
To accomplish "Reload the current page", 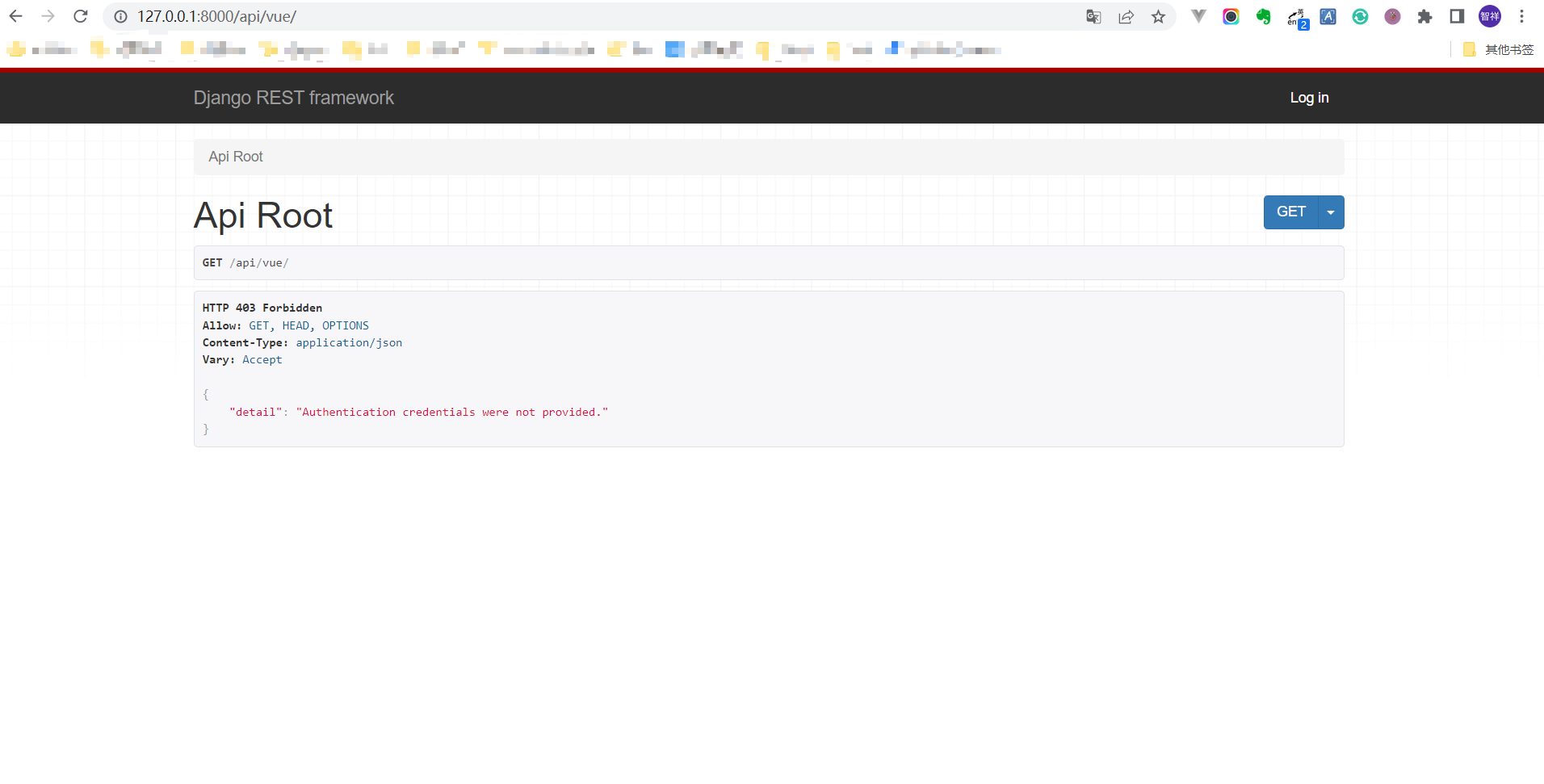I will tap(81, 16).
